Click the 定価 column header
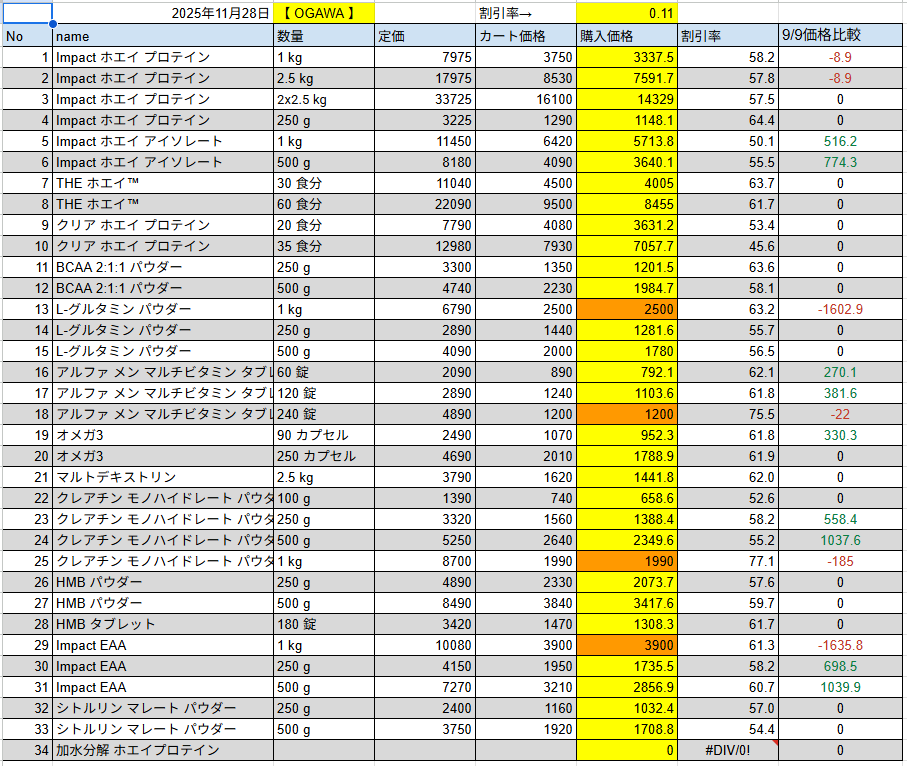The width and height of the screenshot is (907, 766). coord(420,34)
